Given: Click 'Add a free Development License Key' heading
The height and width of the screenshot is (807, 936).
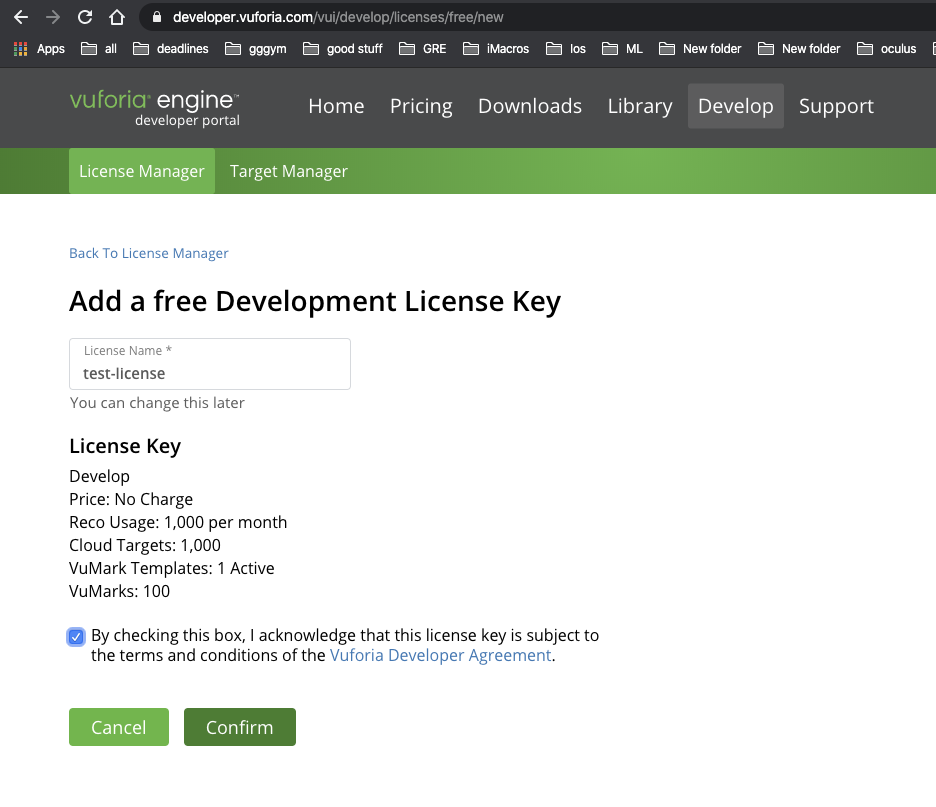Looking at the screenshot, I should (315, 301).
